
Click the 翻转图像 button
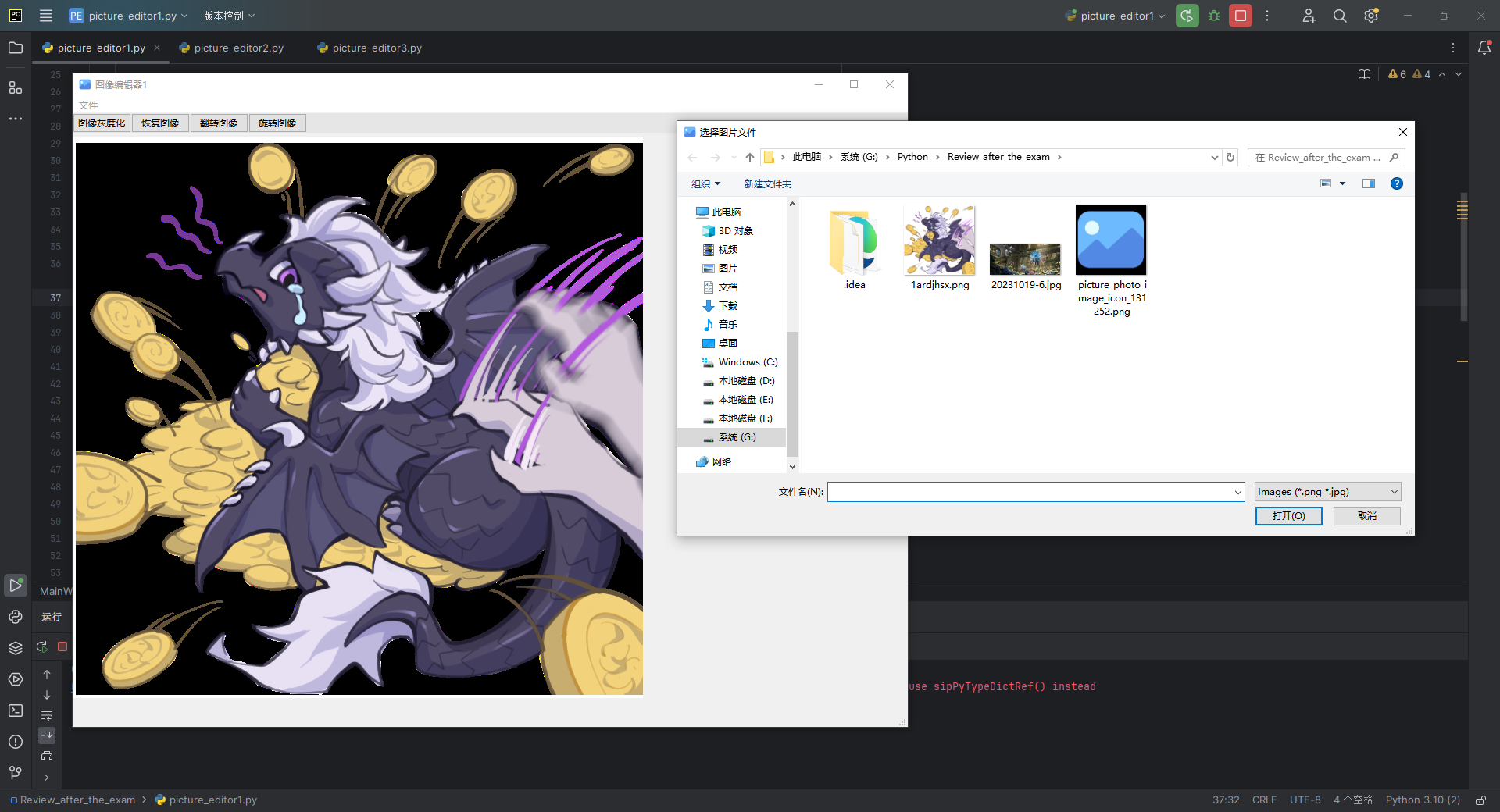219,123
